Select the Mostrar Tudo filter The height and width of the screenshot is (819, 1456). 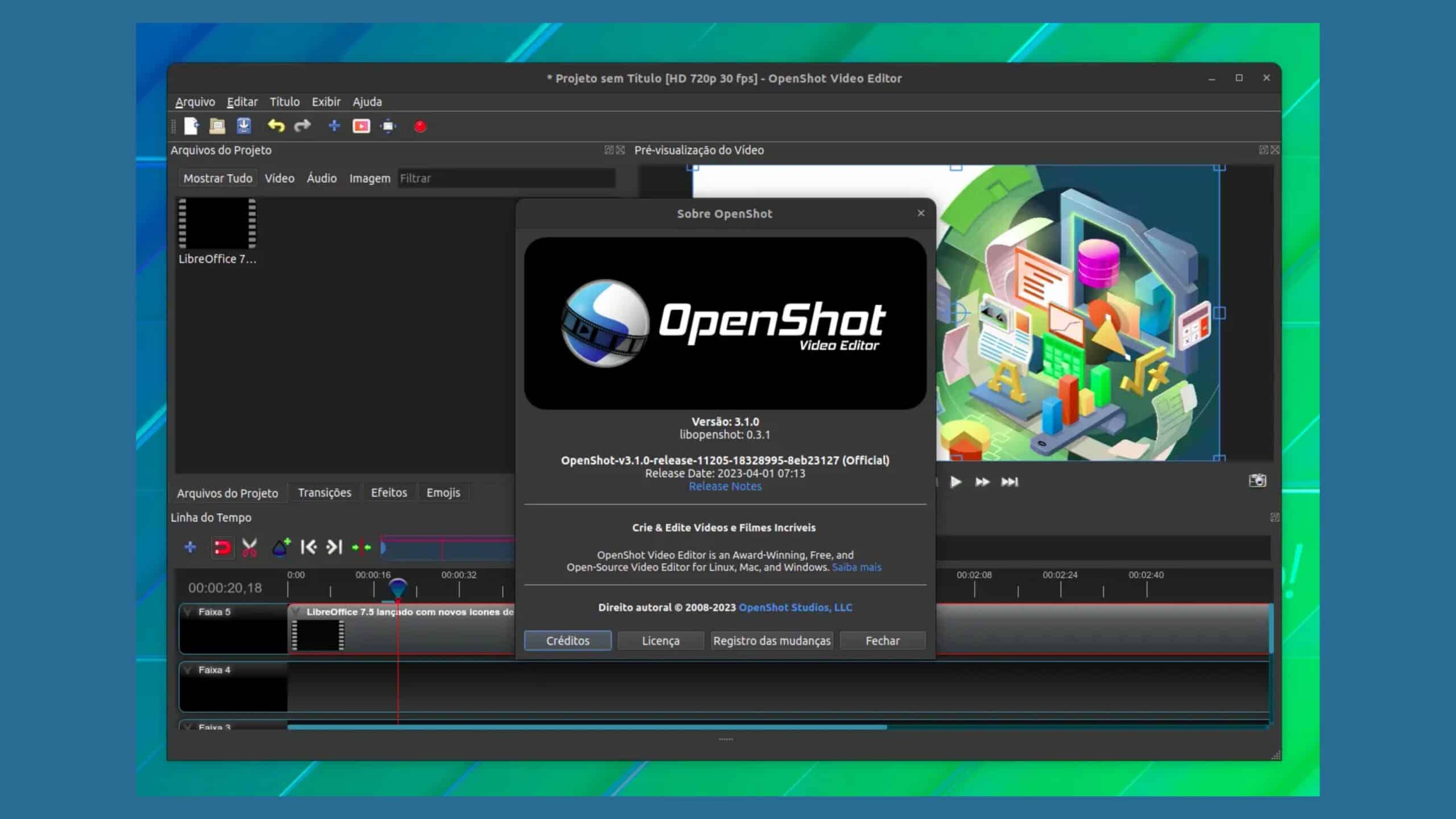coord(217,178)
